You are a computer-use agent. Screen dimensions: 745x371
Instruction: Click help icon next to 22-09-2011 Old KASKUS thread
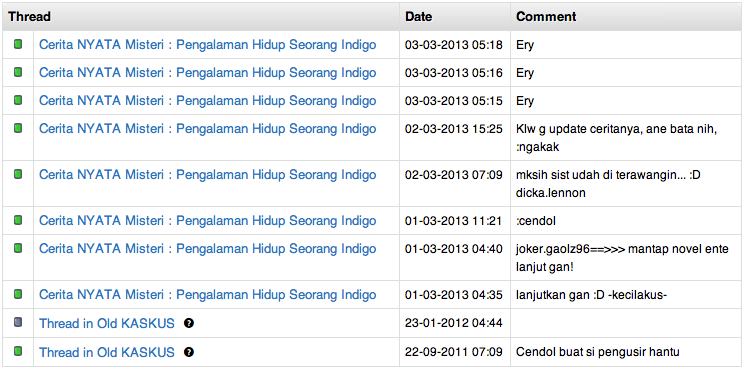[189, 352]
